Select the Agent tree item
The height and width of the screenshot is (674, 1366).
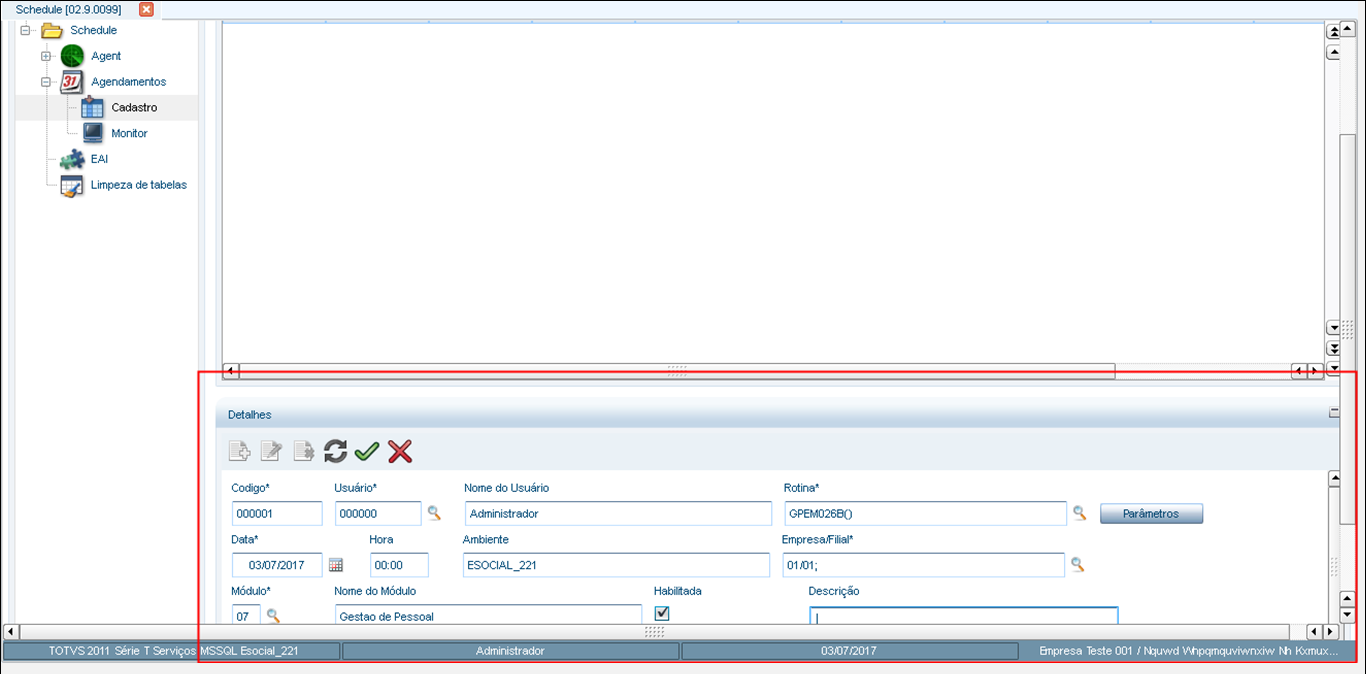106,56
